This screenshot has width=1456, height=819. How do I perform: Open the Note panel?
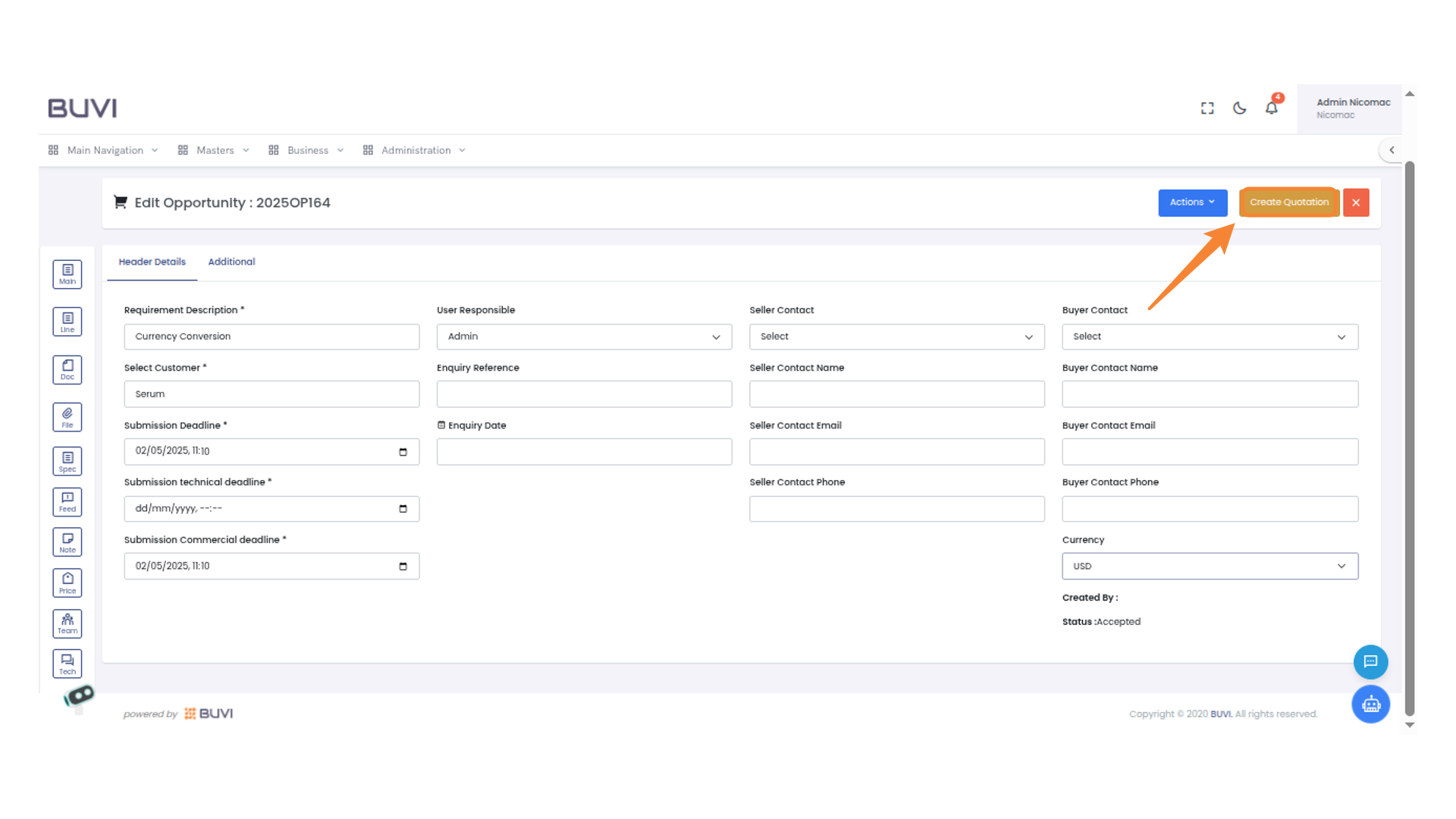pyautogui.click(x=67, y=541)
